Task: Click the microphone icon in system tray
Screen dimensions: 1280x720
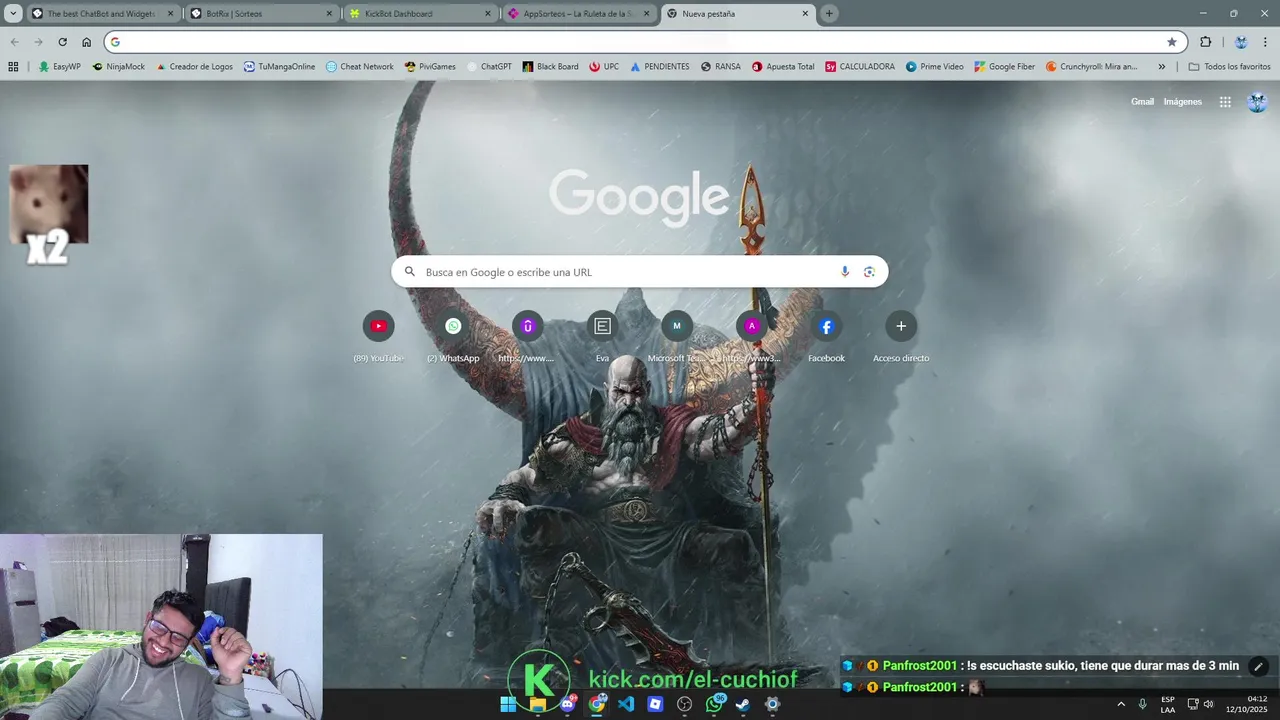Action: point(1142,704)
